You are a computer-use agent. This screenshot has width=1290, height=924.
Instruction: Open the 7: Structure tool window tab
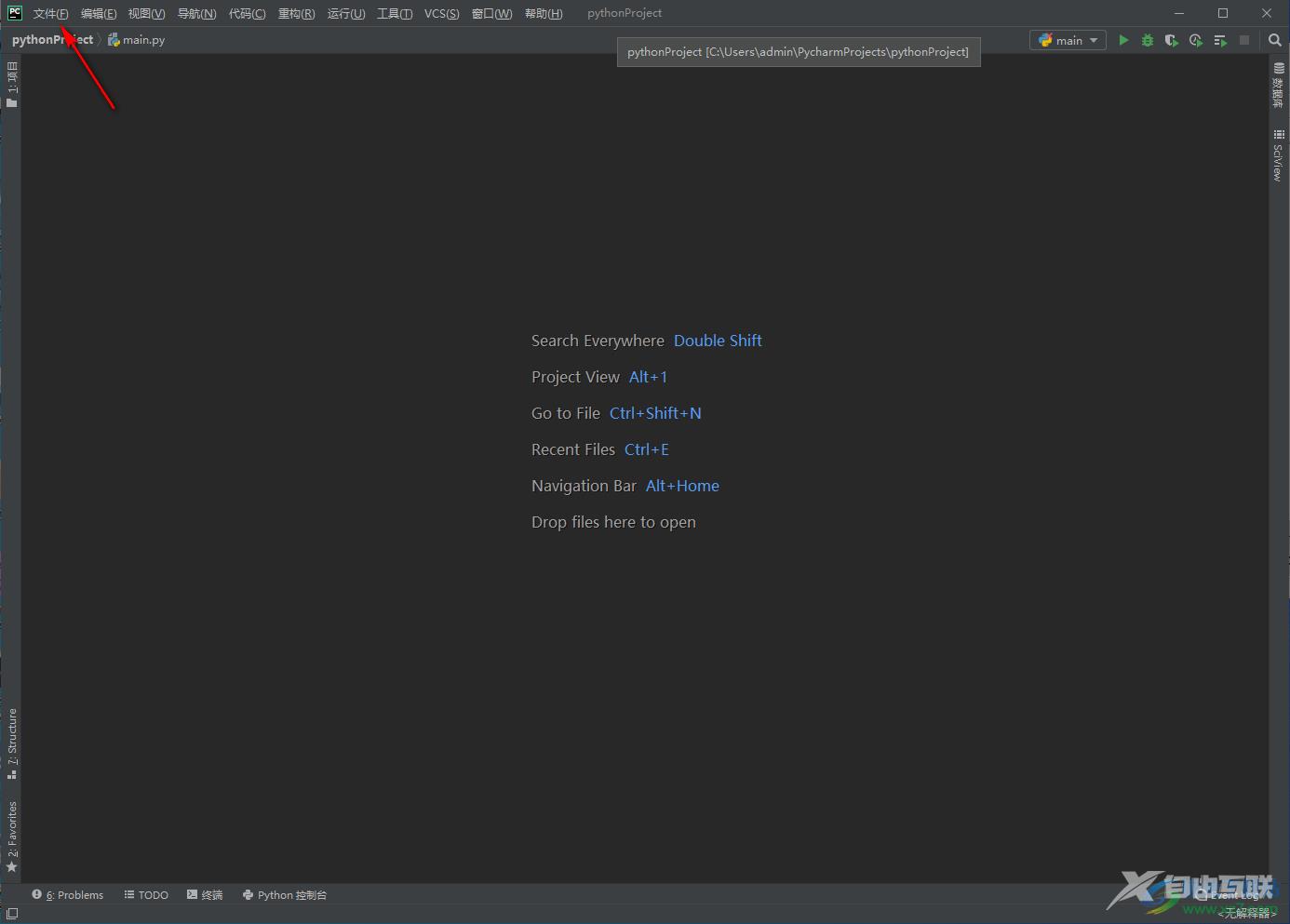pyautogui.click(x=12, y=743)
